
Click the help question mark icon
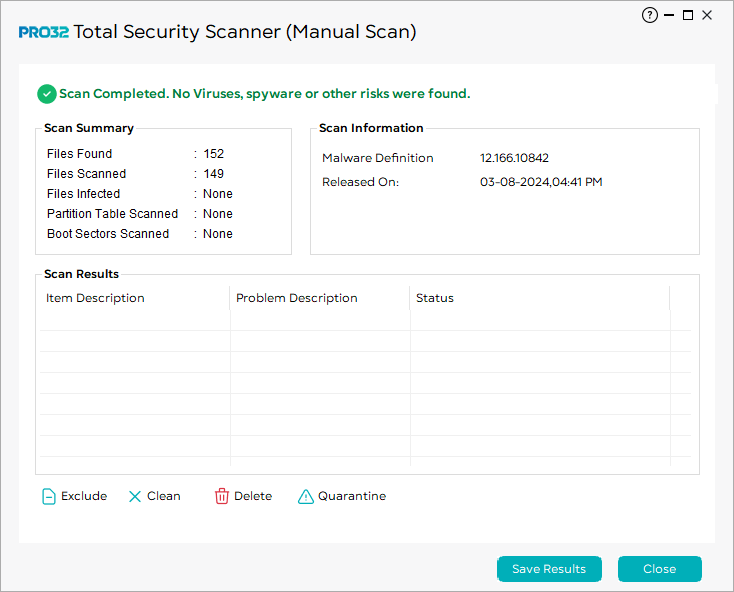point(650,15)
